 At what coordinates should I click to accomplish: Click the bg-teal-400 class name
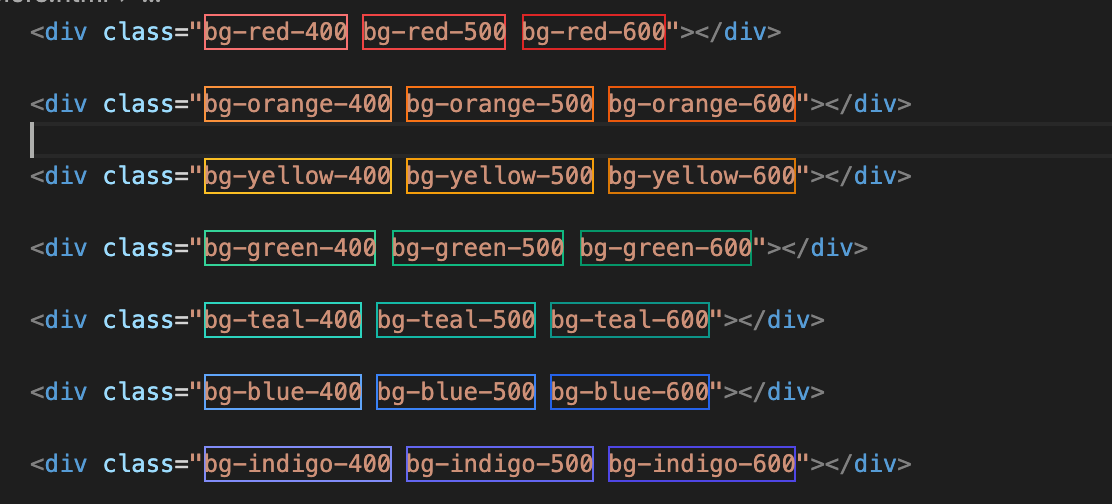(283, 320)
